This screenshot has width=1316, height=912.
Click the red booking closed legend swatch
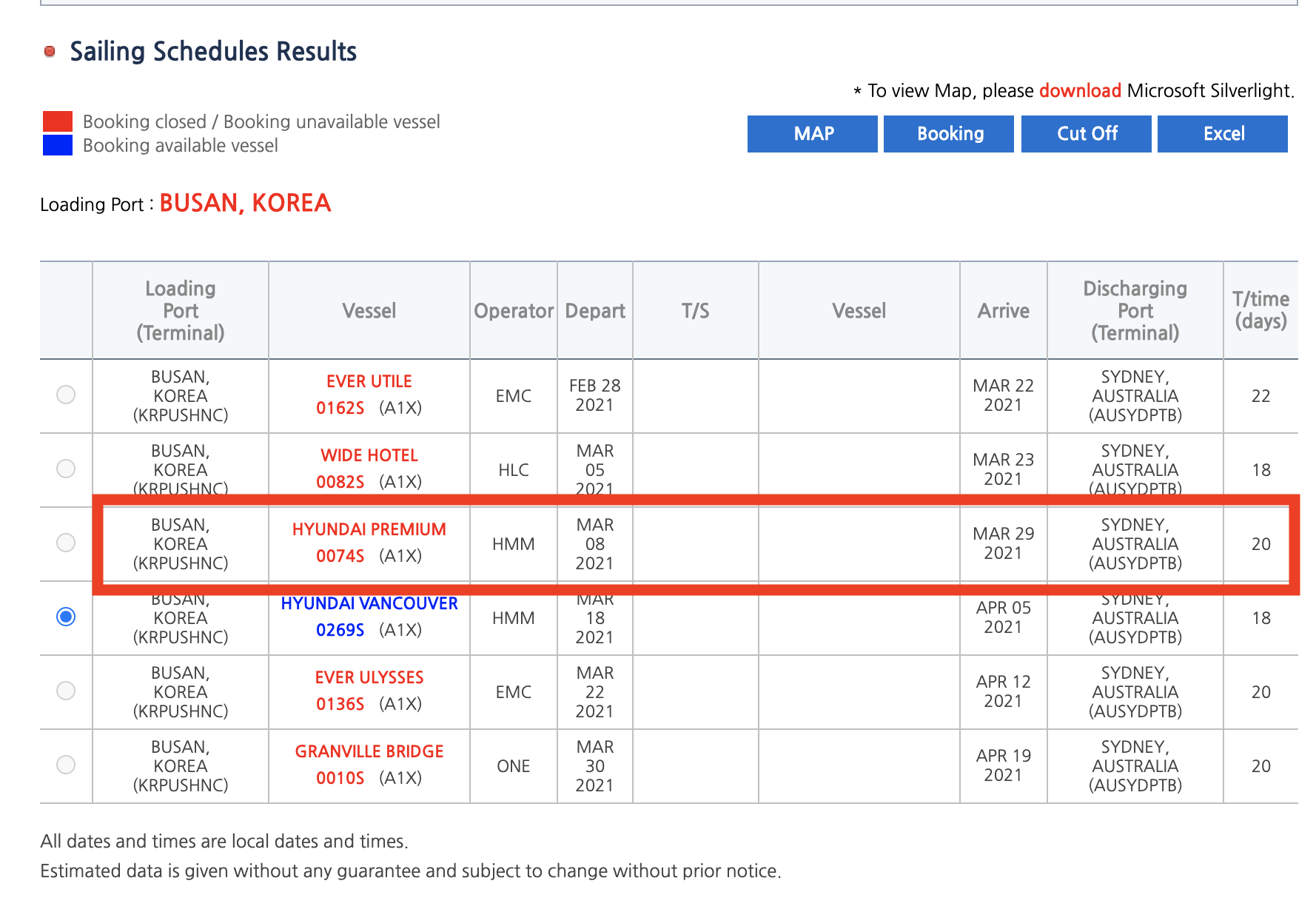[58, 121]
